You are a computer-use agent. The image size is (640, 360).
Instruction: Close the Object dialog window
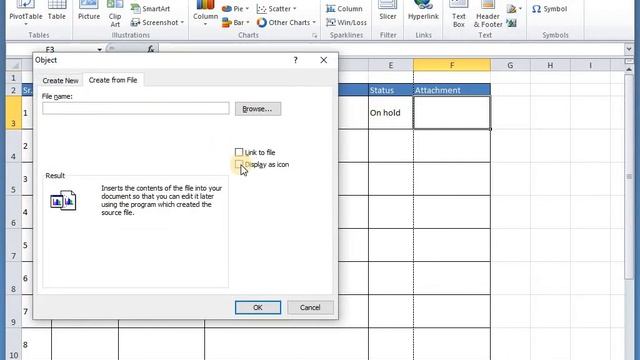tap(324, 60)
